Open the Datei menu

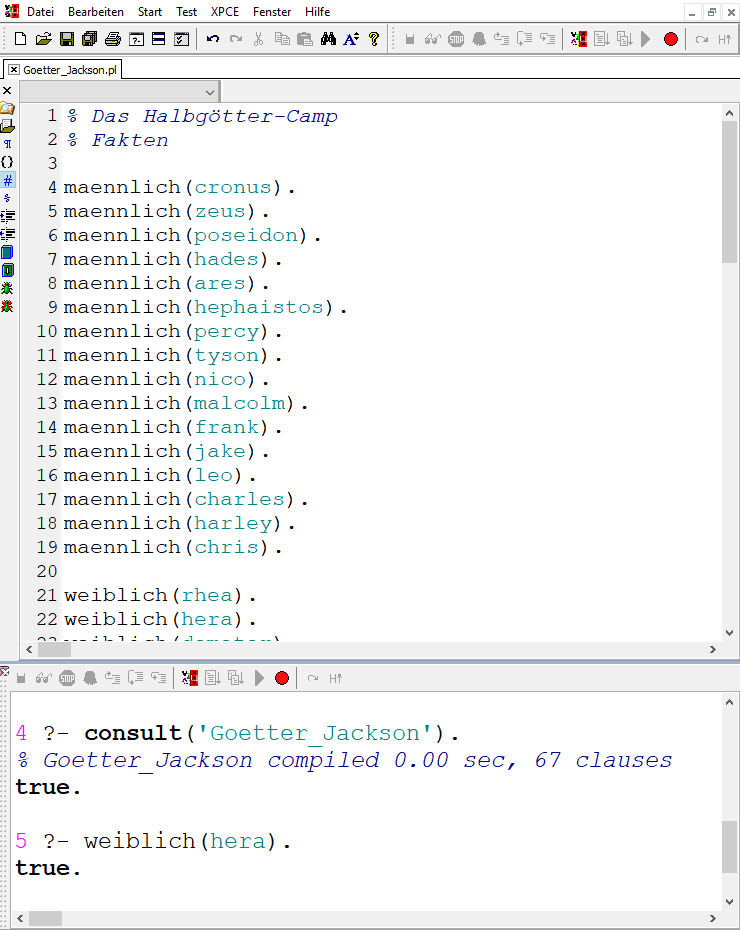pyautogui.click(x=40, y=12)
